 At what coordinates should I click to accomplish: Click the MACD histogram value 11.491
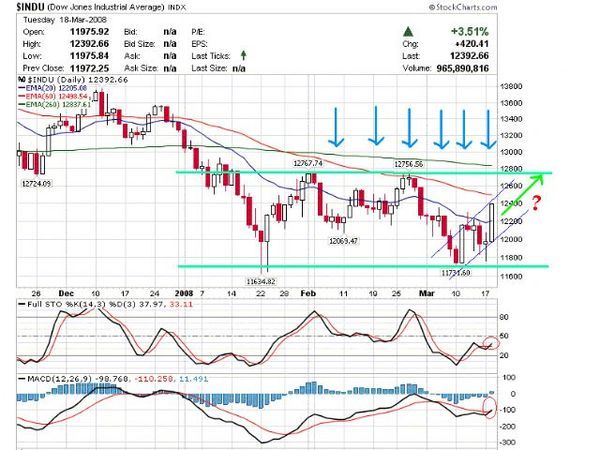click(x=194, y=379)
